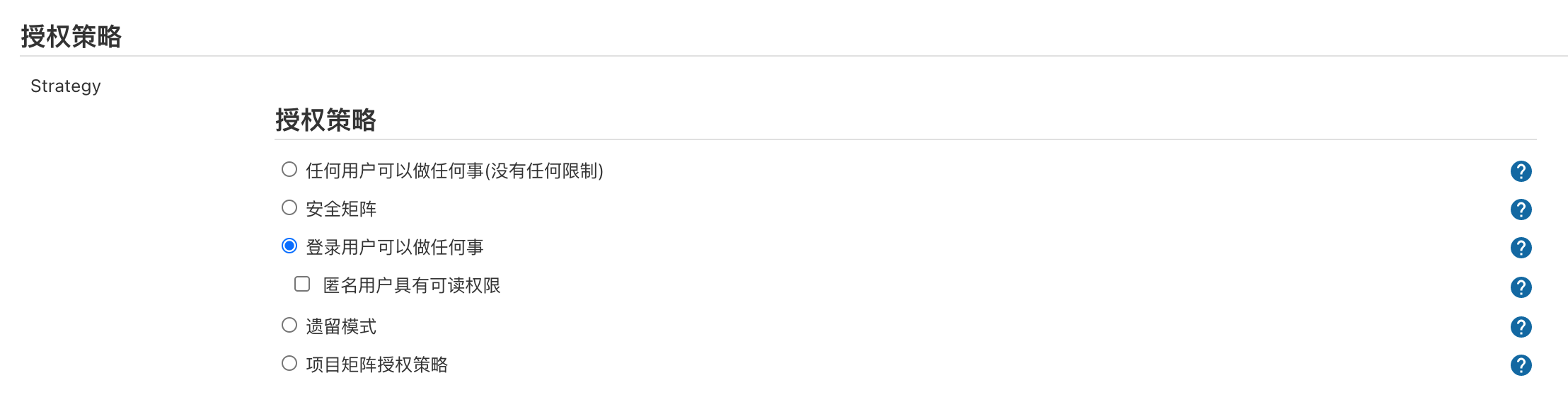The height and width of the screenshot is (419, 1568).
Task: Click the Strategy field label
Action: coord(66,86)
